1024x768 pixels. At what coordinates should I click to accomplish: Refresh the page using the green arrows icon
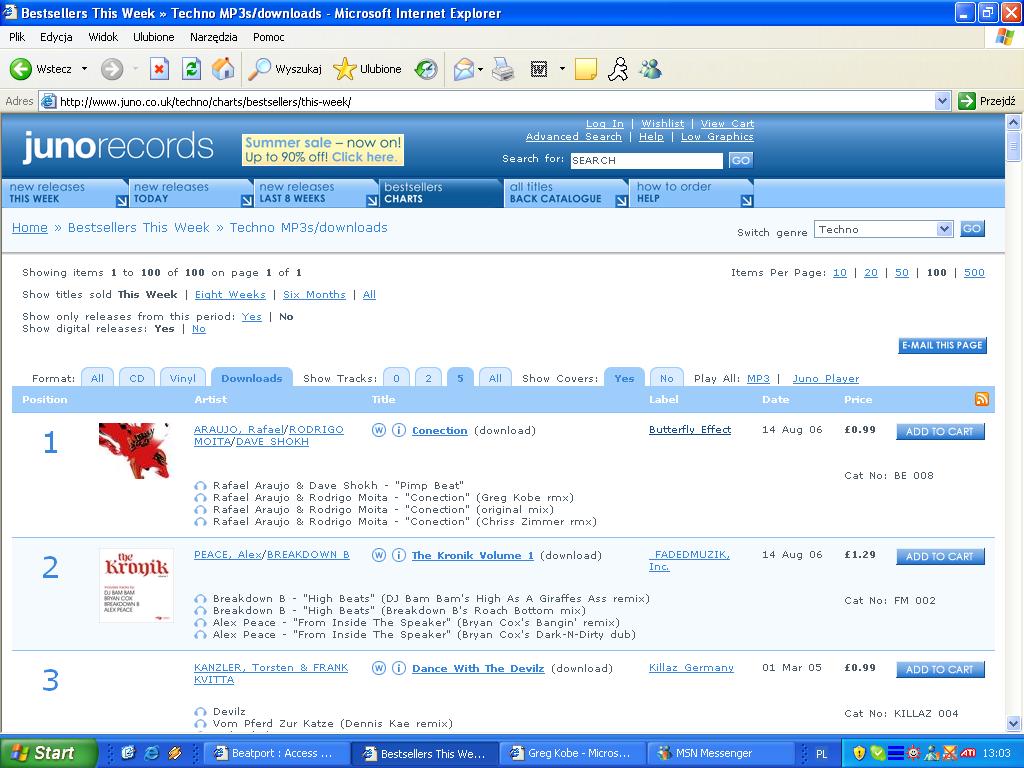pos(191,69)
